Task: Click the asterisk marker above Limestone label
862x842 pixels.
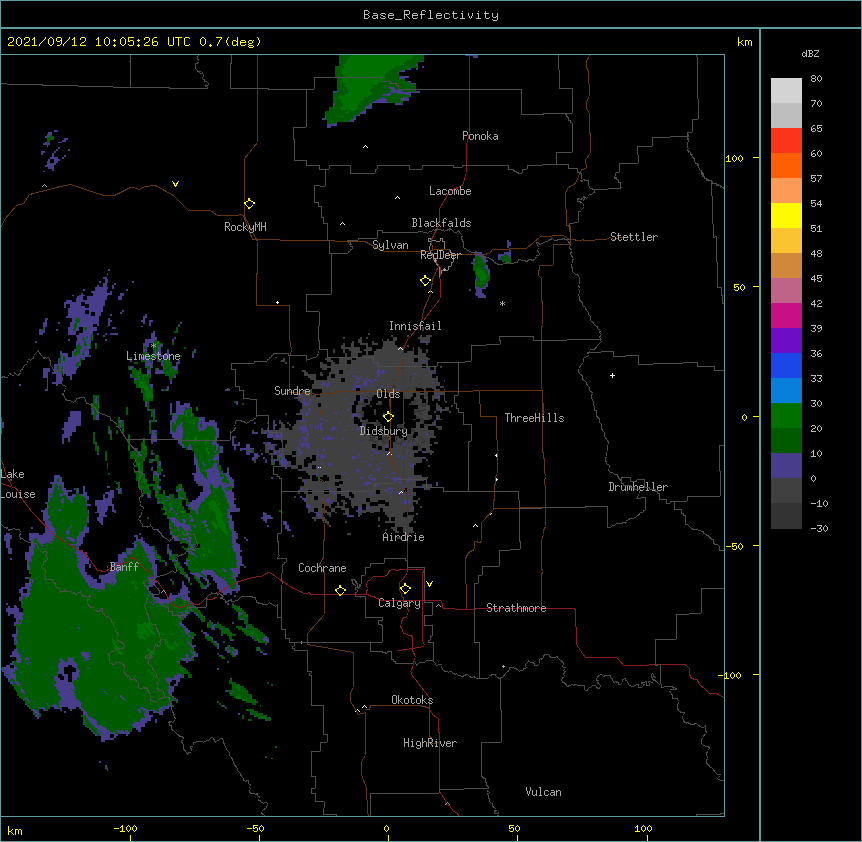Action: 153,346
